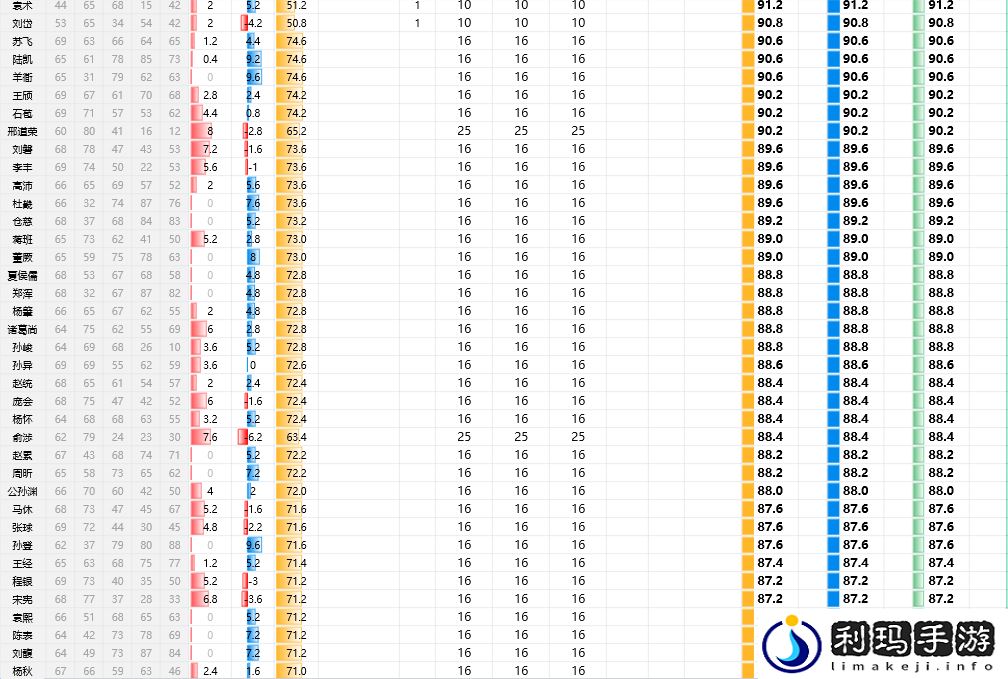
Task: Select the name cell 诸葛尚
Action: pyautogui.click(x=22, y=329)
